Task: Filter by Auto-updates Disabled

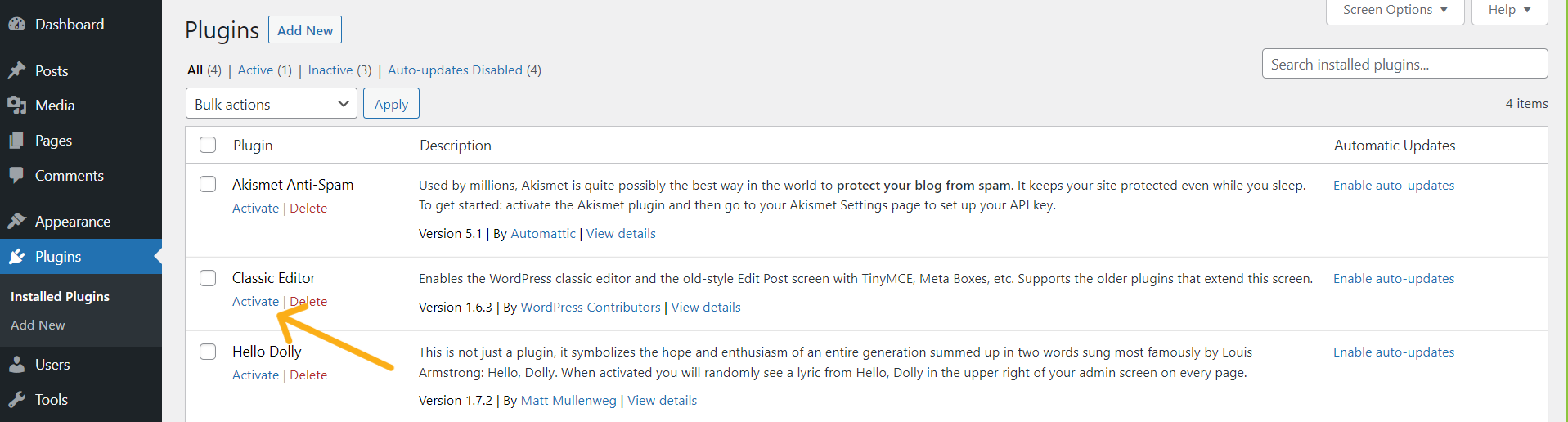Action: (x=465, y=70)
